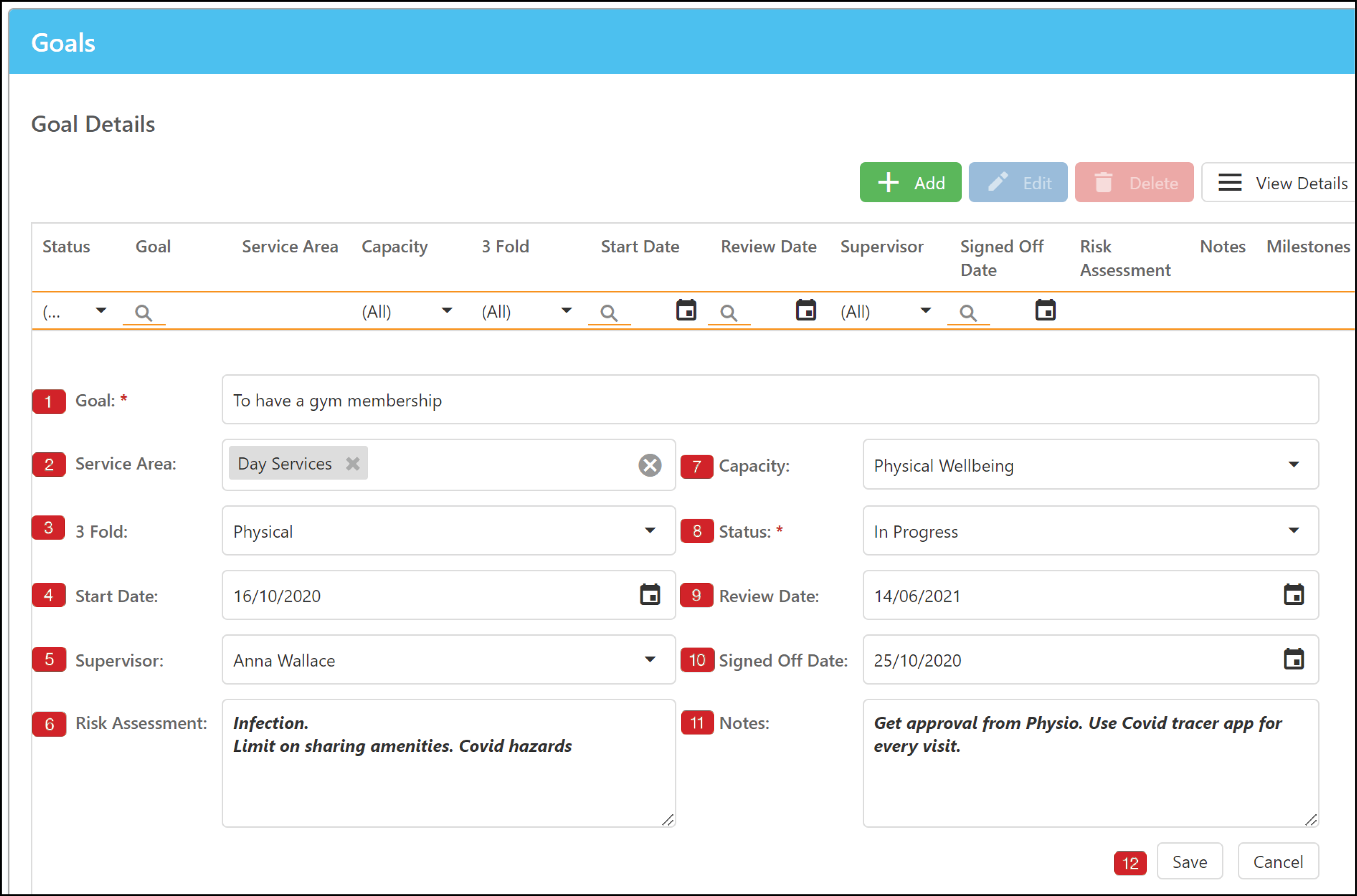
Task: Cancel editing the goal
Action: [x=1278, y=861]
